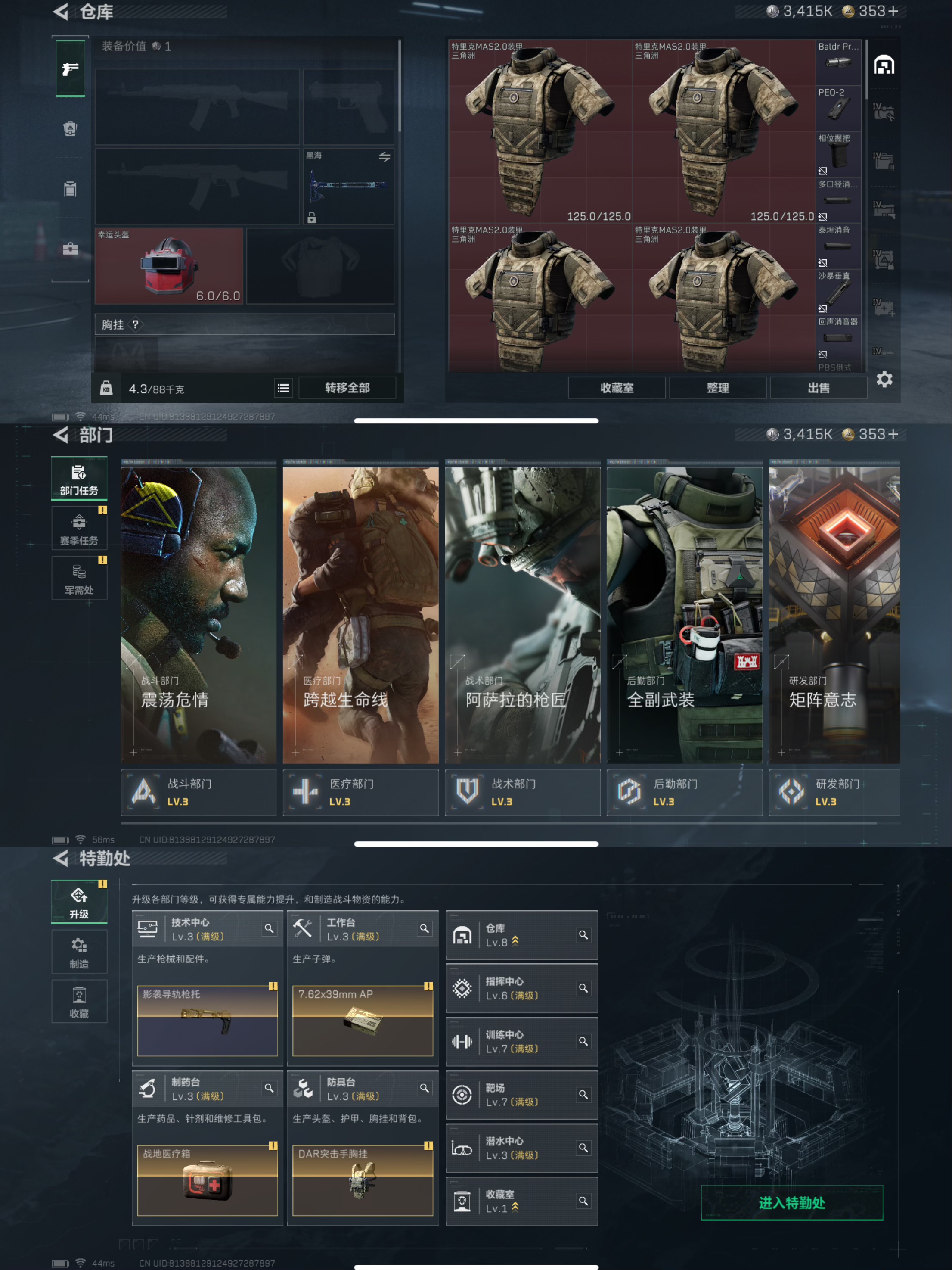952x1270 pixels.
Task: Click magnifier icon on 指挥中心 row
Action: click(x=583, y=988)
